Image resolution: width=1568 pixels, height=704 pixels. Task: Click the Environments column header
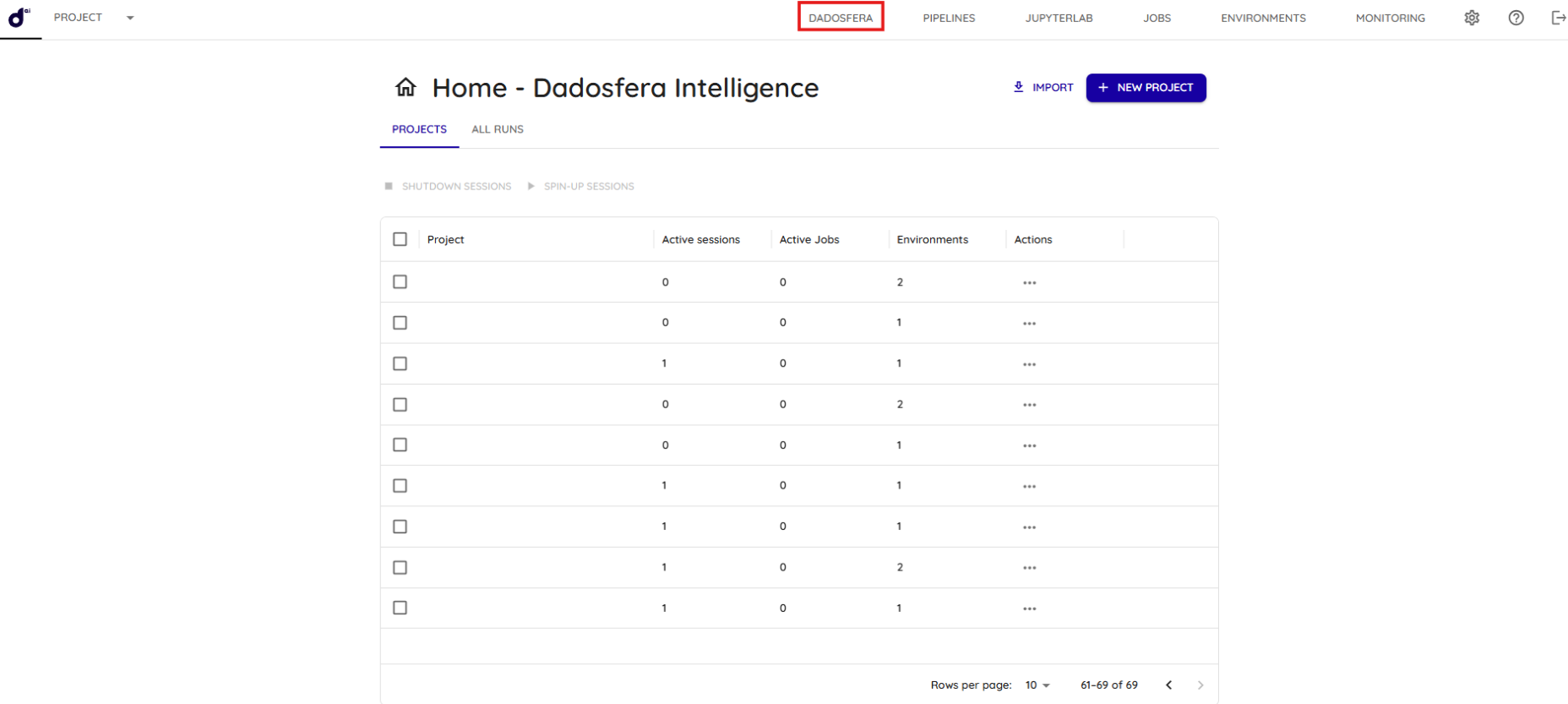click(932, 239)
